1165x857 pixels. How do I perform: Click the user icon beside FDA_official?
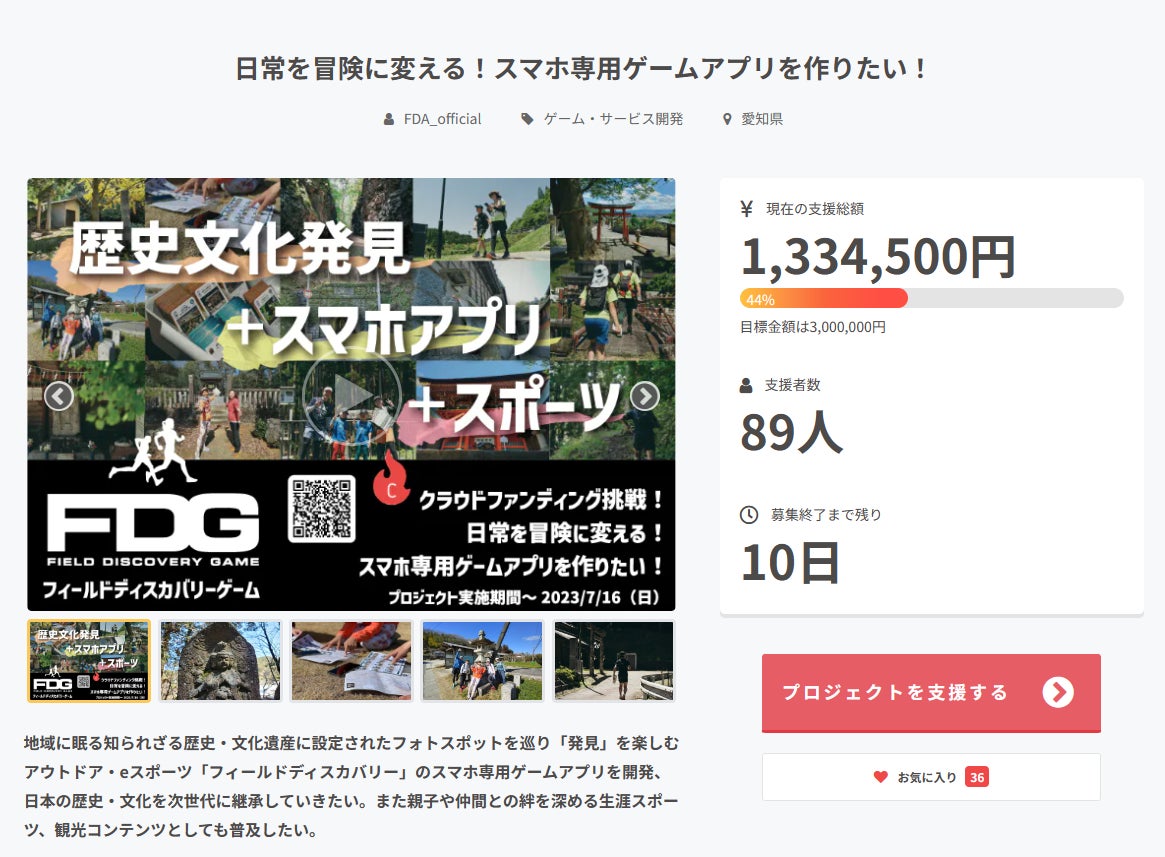point(389,119)
